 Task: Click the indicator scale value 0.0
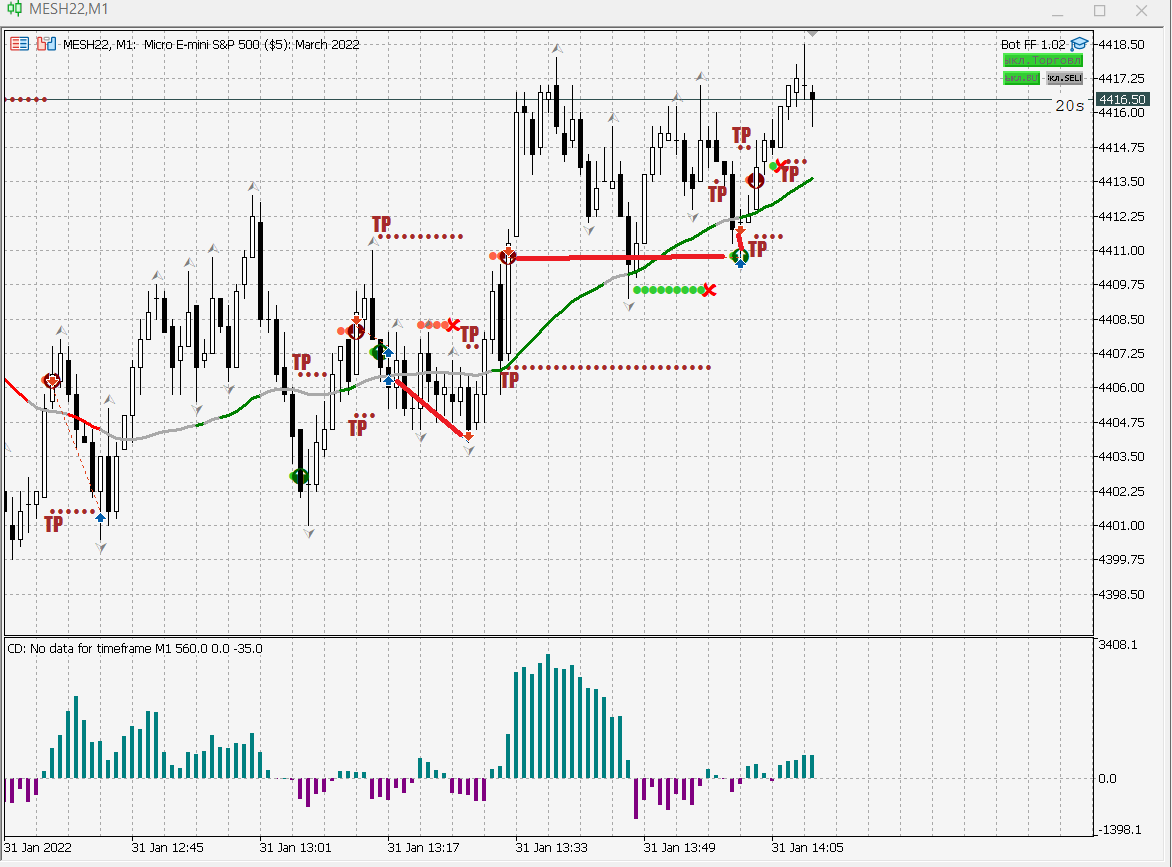coord(1108,779)
